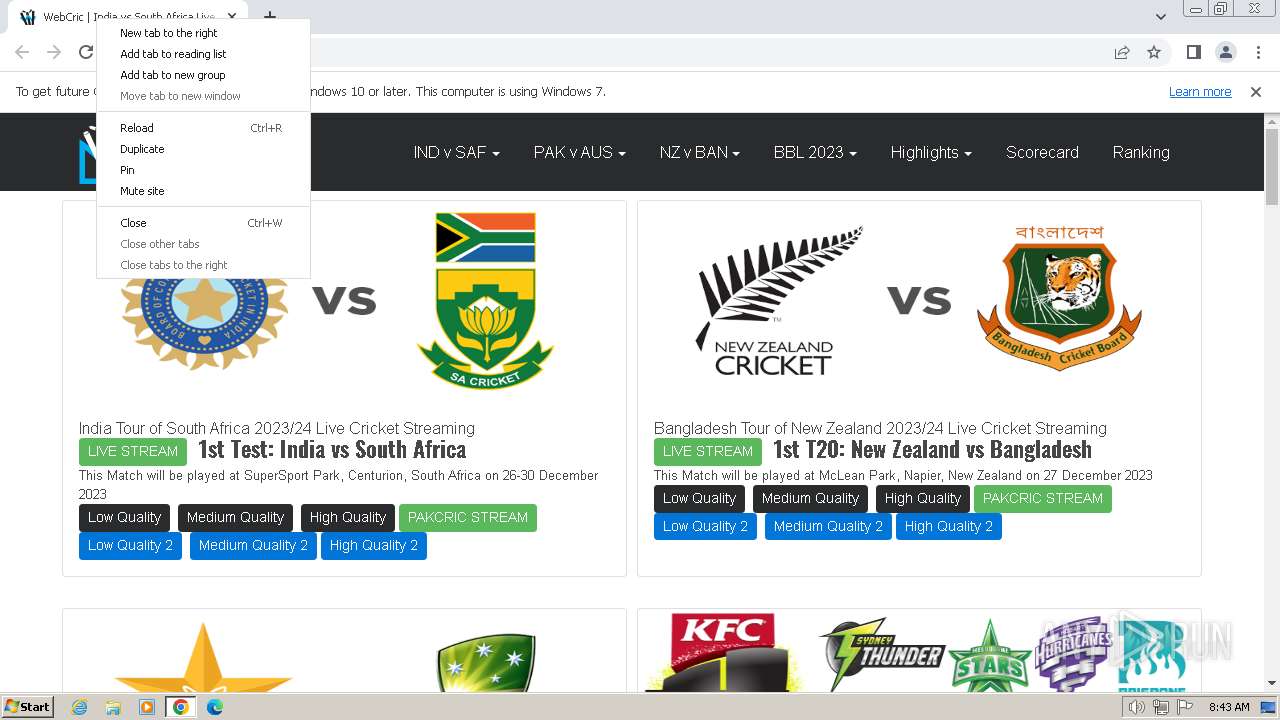Share this page using the share icon
The width and height of the screenshot is (1280, 720).
click(x=1122, y=52)
